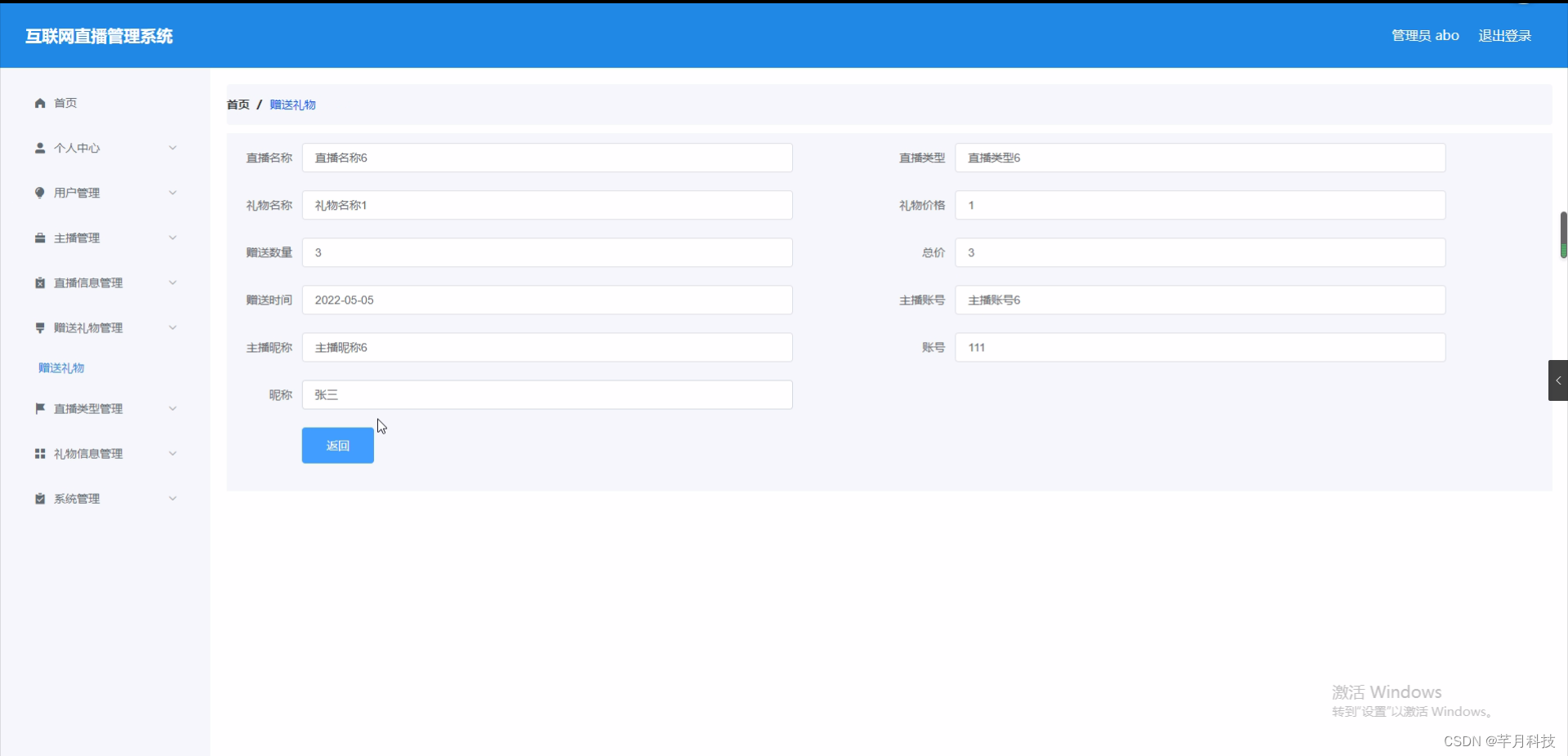The image size is (1568, 756).
Task: Click the 直播信息管理 video icon
Action: click(x=39, y=282)
